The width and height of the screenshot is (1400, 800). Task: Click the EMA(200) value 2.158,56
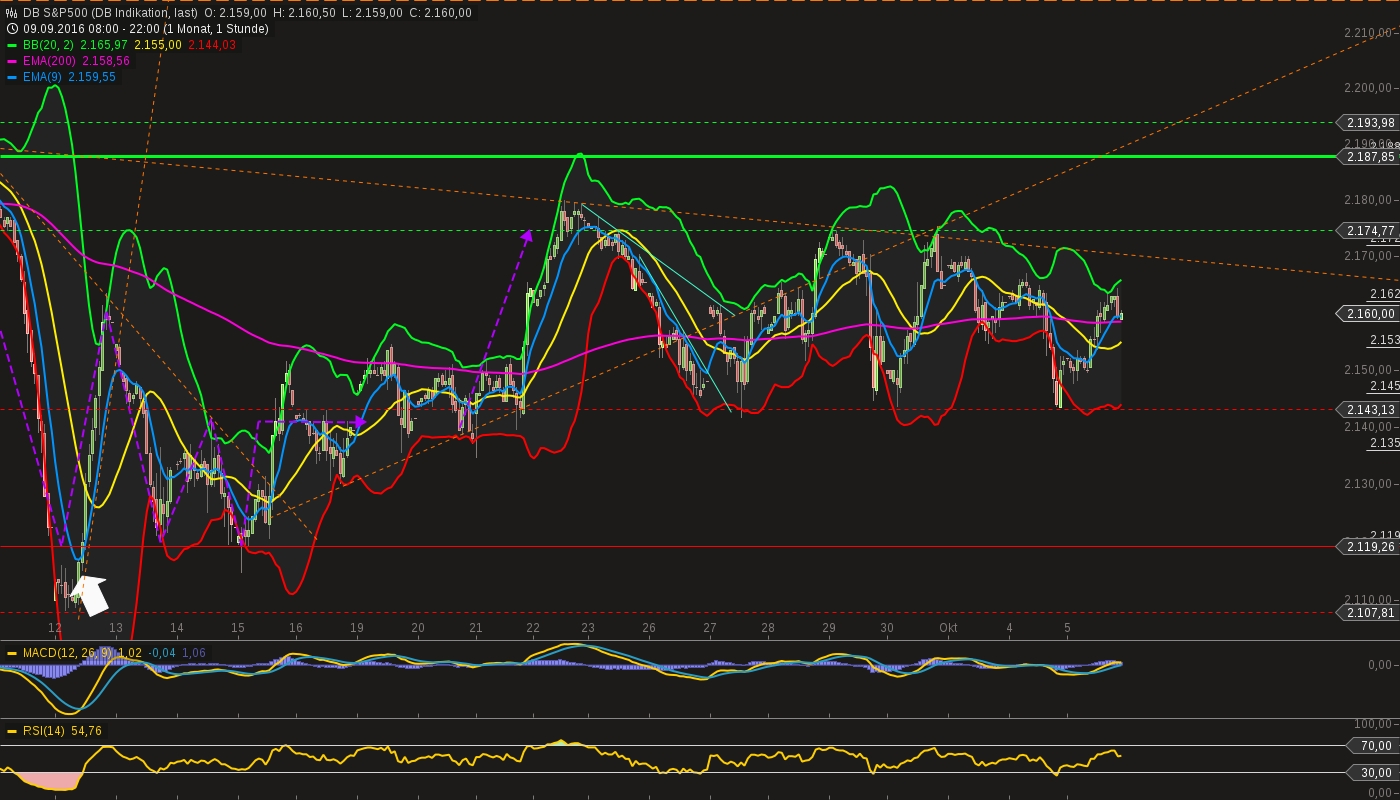tap(105, 61)
